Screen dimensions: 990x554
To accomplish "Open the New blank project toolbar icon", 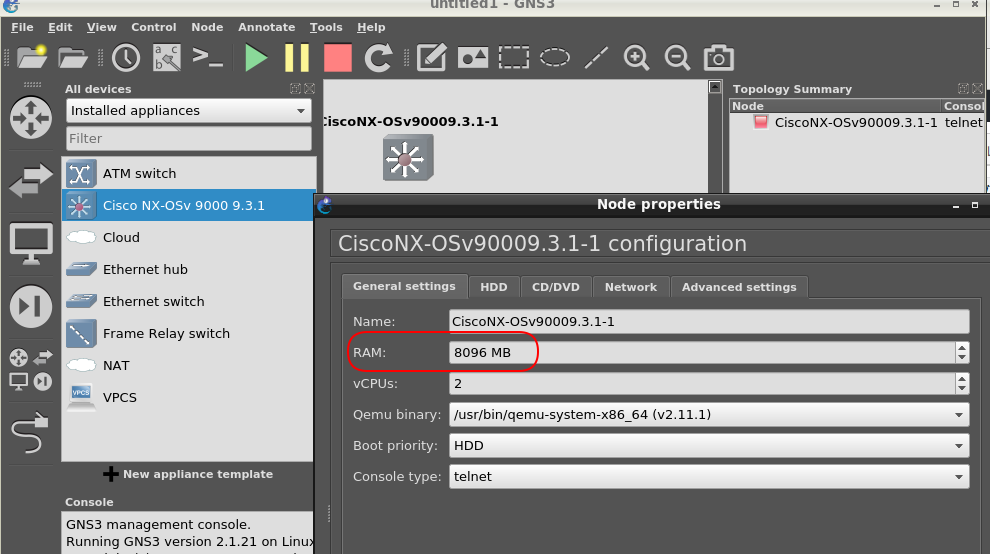I will point(32,57).
